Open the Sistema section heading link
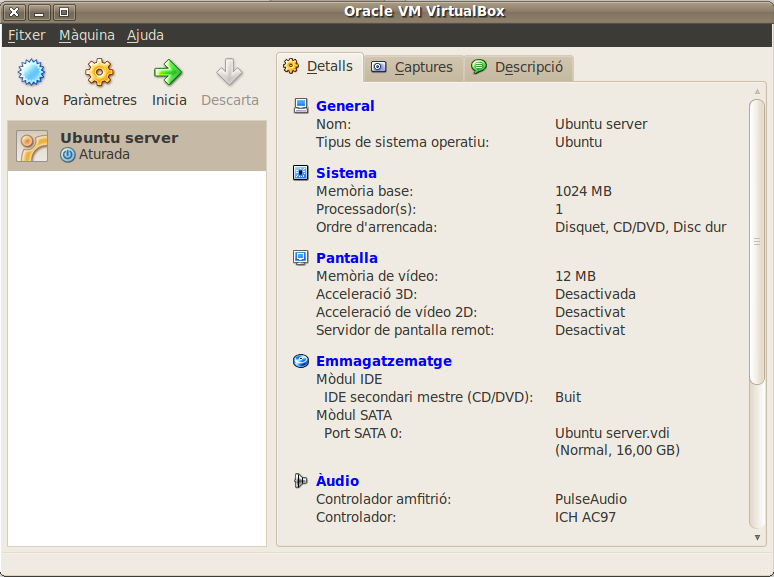This screenshot has width=774, height=577. point(346,173)
